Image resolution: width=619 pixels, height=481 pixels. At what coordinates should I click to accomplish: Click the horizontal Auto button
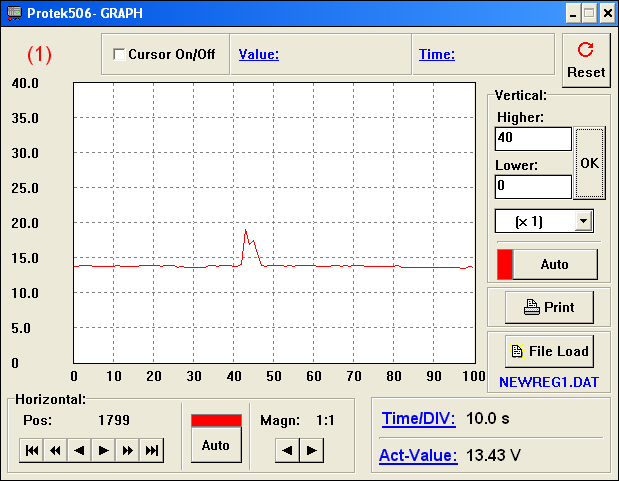pyautogui.click(x=216, y=445)
